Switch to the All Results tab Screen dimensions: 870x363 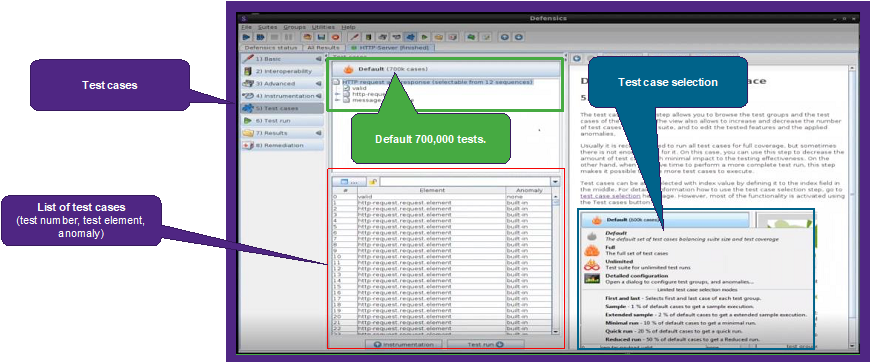pyautogui.click(x=323, y=48)
